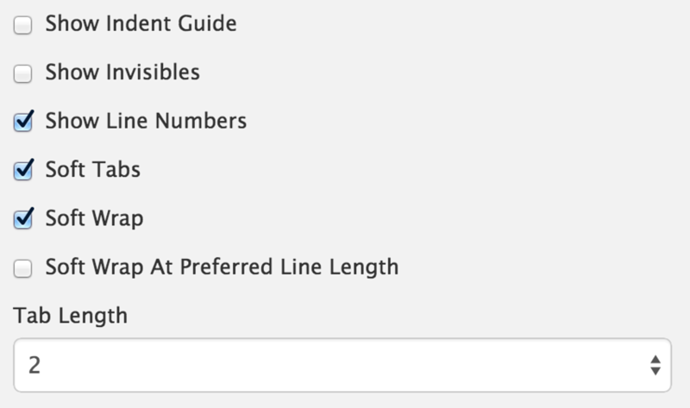This screenshot has width=690, height=408.
Task: Click the 'Show Line Numbers' label text
Action: tap(146, 122)
